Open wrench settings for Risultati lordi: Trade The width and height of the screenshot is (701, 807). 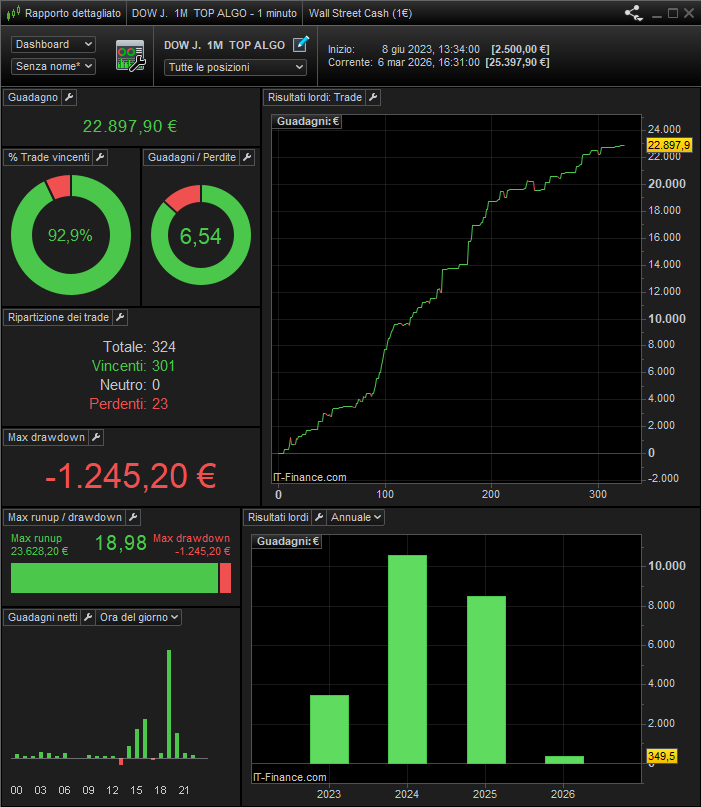(x=373, y=97)
